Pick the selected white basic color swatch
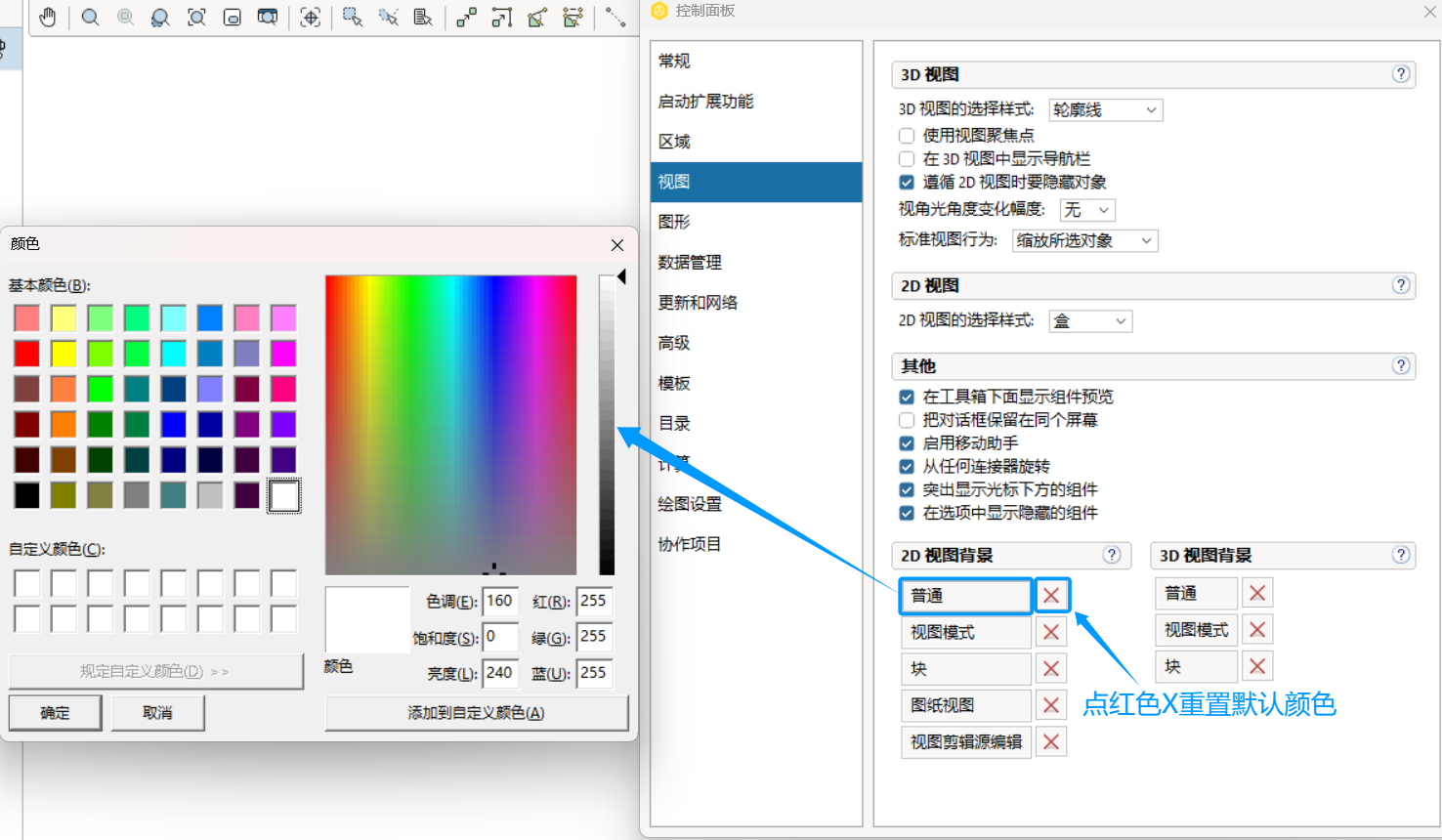 (x=284, y=495)
